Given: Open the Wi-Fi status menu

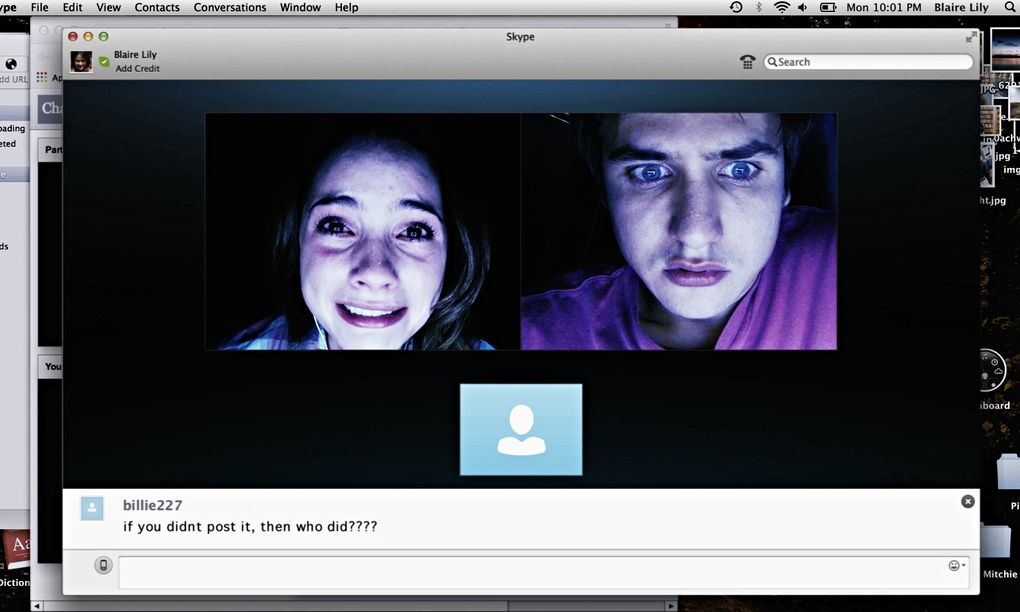Looking at the screenshot, I should (x=781, y=7).
